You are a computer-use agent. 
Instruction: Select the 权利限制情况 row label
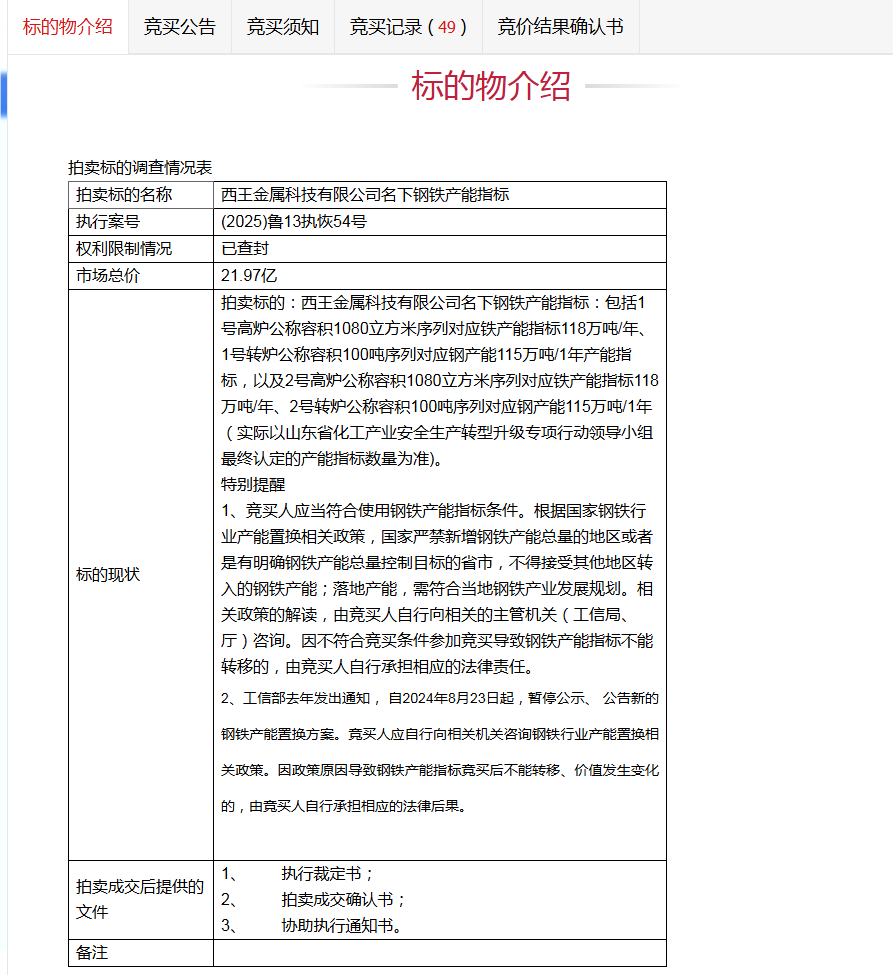tap(124, 249)
